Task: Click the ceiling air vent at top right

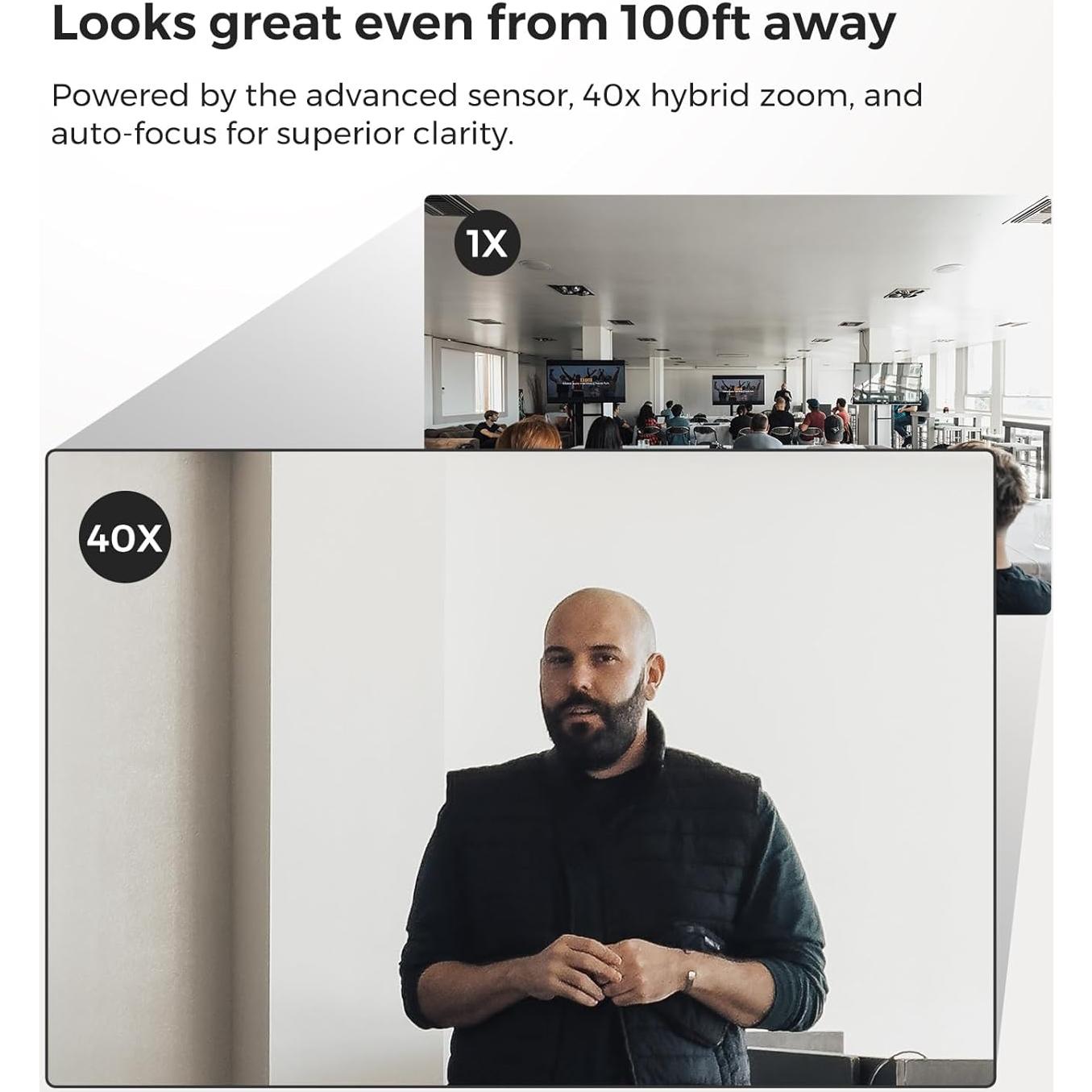Action: click(x=1029, y=210)
